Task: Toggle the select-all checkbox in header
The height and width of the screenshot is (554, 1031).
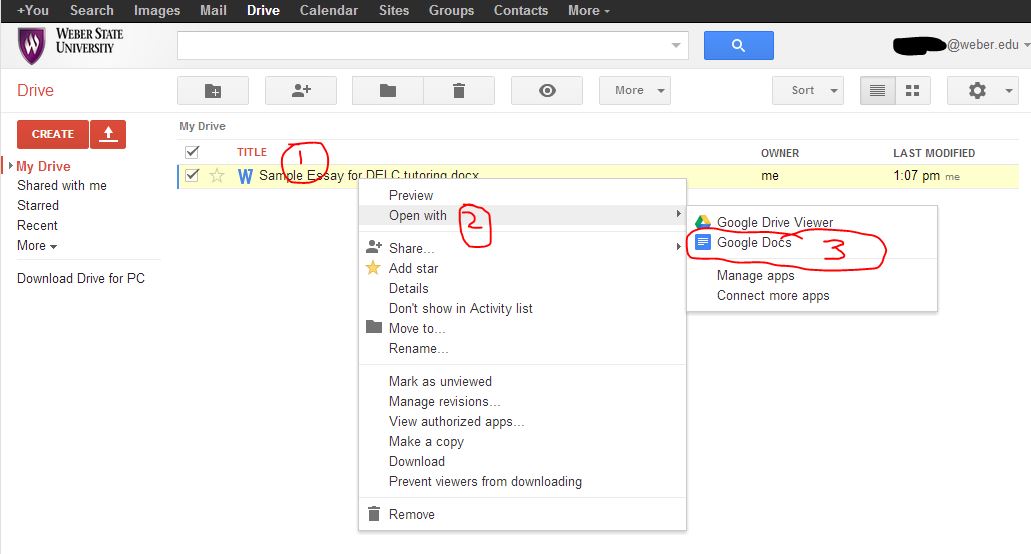Action: click(x=192, y=152)
